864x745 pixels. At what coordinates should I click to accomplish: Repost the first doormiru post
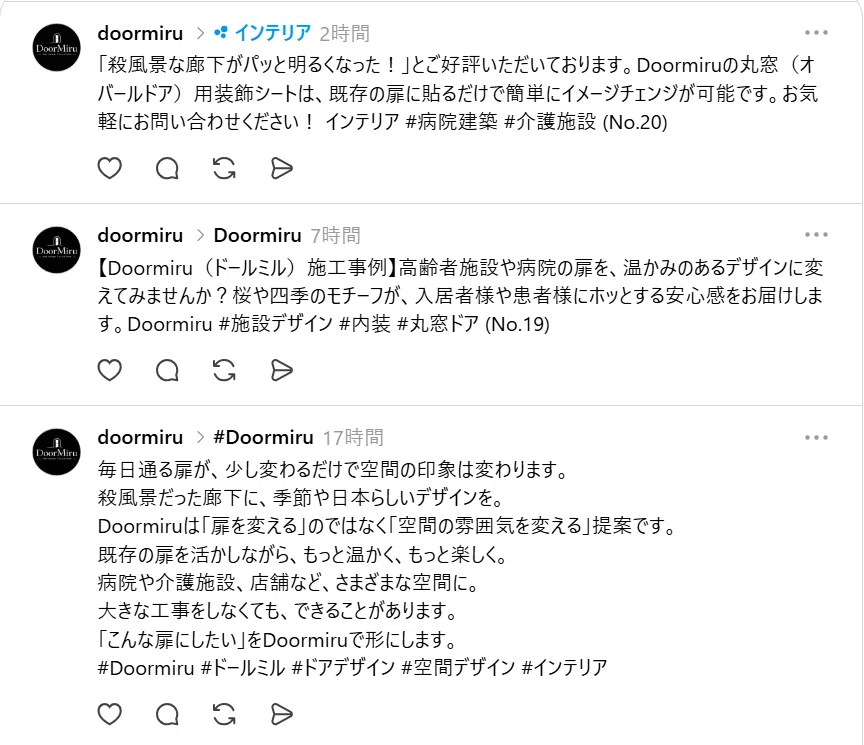(224, 168)
